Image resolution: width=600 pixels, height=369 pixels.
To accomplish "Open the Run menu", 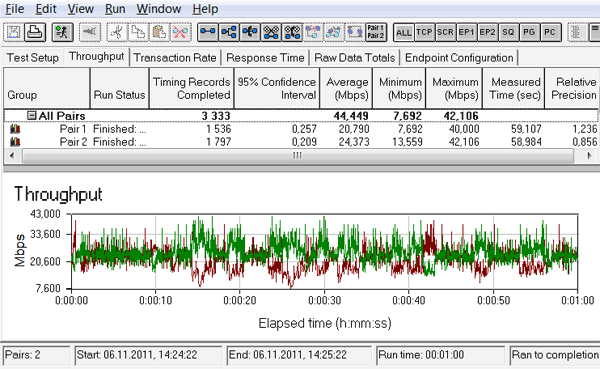I will point(115,9).
